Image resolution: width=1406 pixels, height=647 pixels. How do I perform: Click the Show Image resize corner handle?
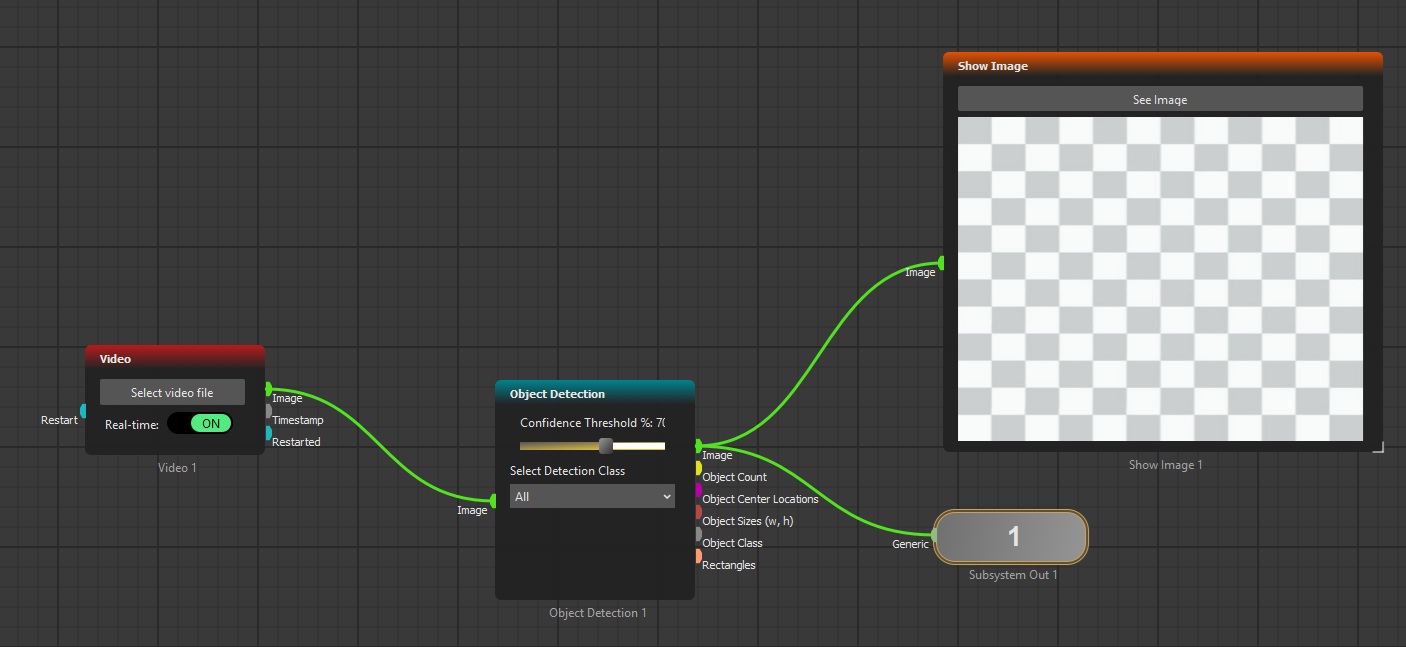pos(1378,447)
